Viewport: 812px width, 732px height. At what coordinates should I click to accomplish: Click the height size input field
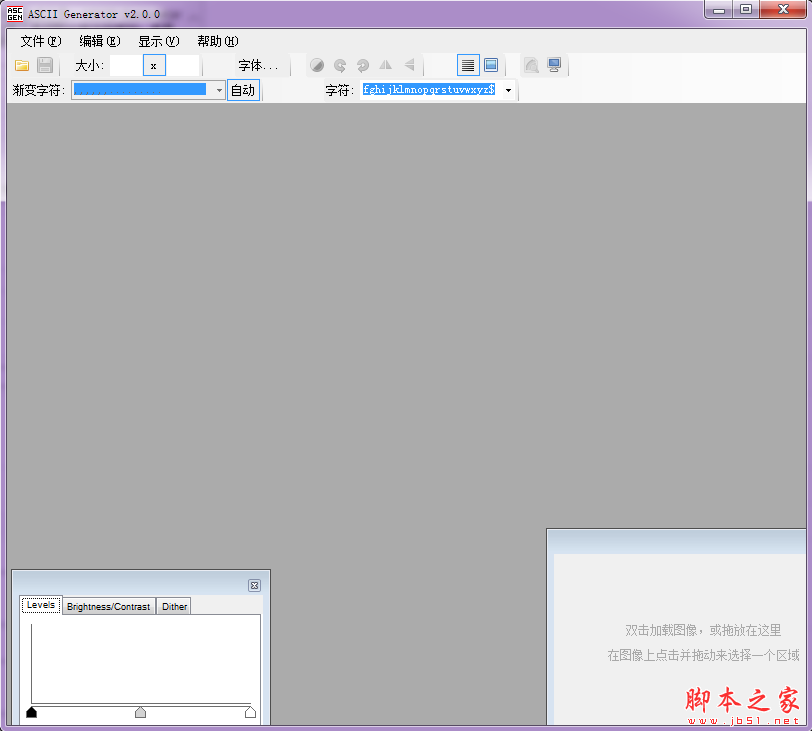click(x=183, y=65)
